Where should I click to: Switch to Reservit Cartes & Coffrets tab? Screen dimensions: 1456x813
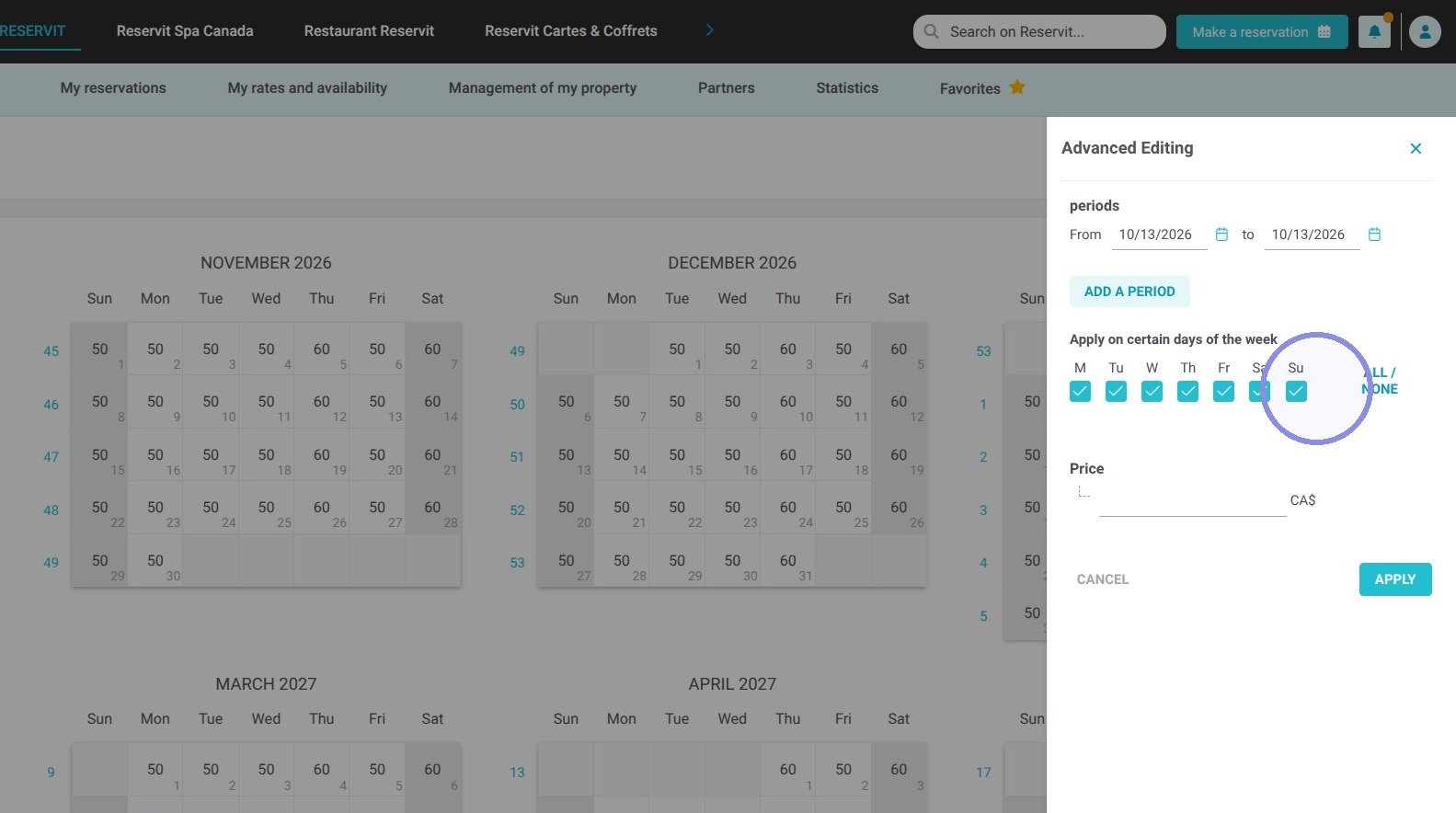571,30
